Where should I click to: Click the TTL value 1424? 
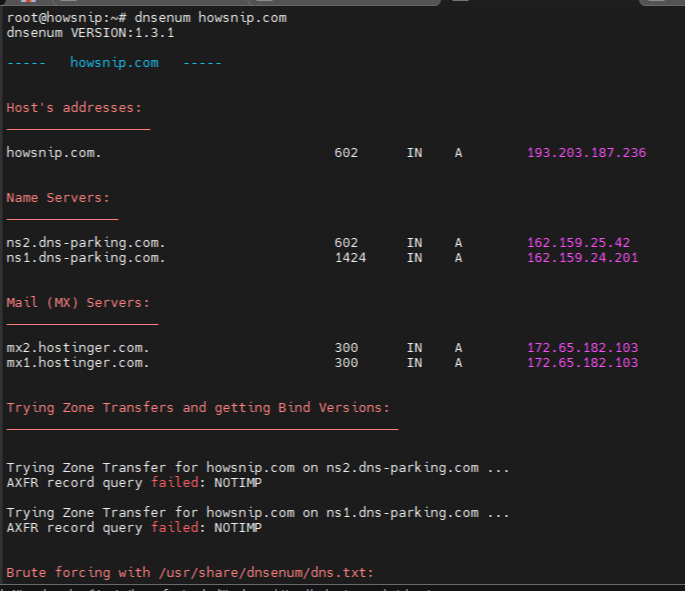[x=350, y=258]
